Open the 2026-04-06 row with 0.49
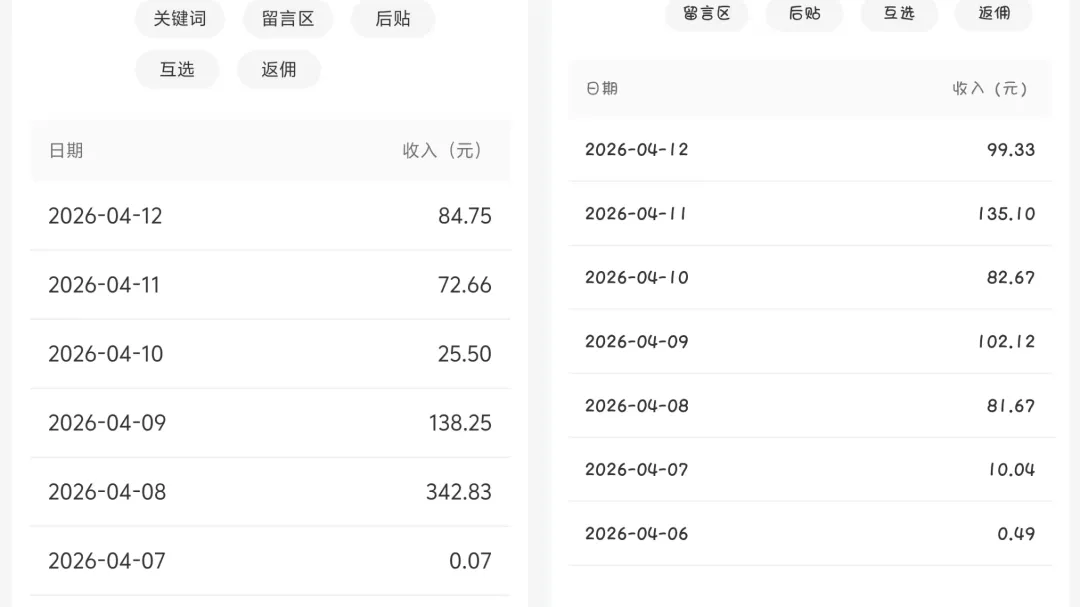1080x607 pixels. pos(810,534)
